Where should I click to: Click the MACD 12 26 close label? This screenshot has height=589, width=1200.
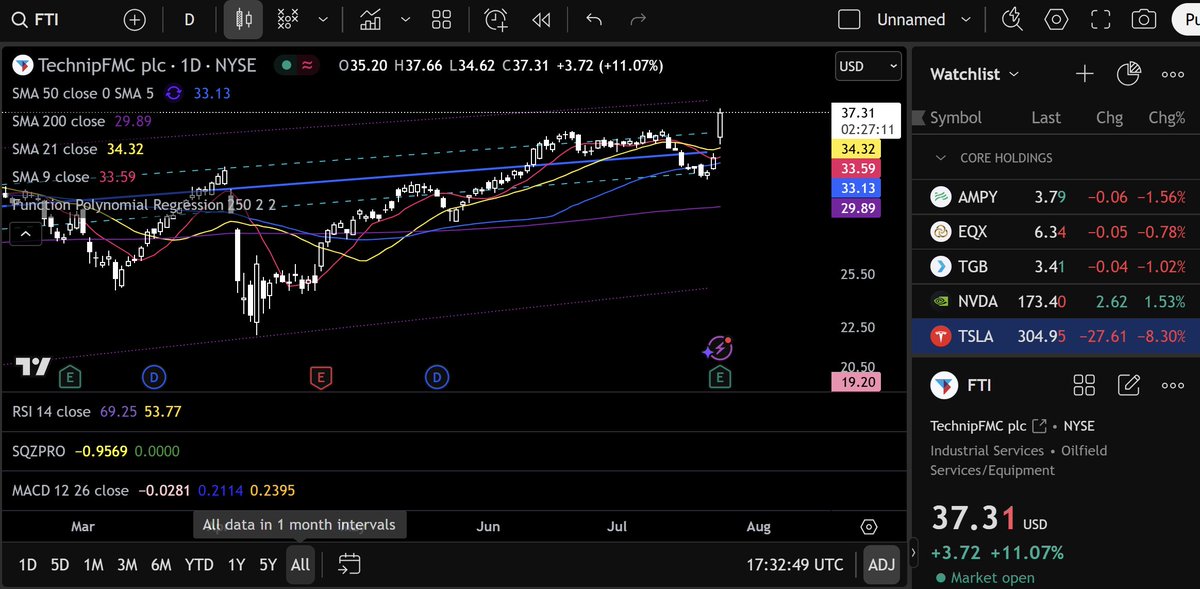70,490
